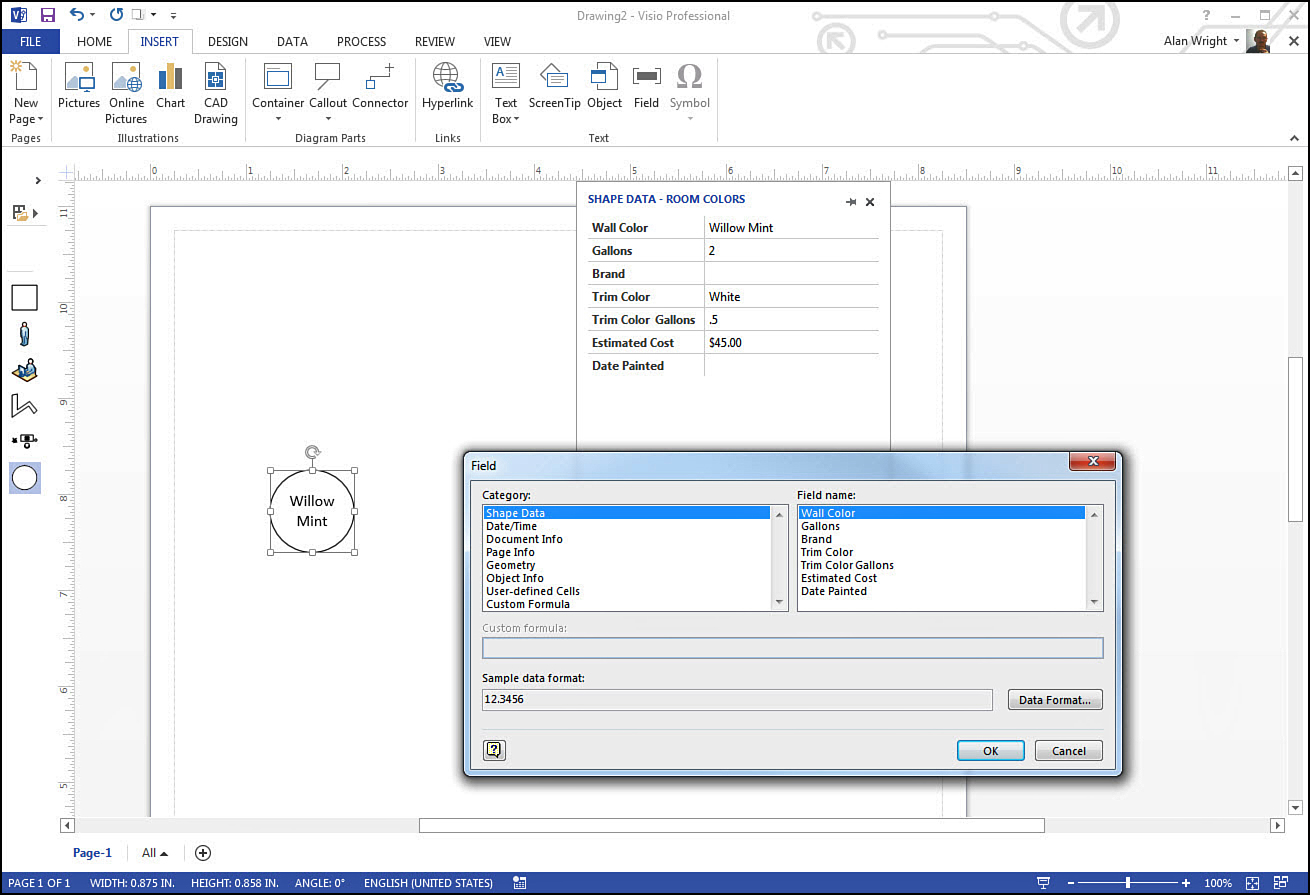Open the Undo history dropdown
The image size is (1310, 895).
point(92,15)
